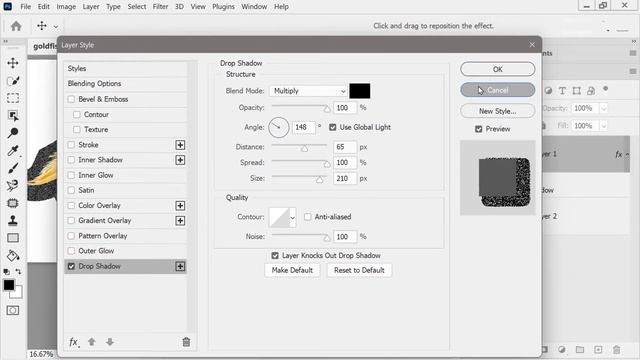Open the Image menu

pos(66,7)
